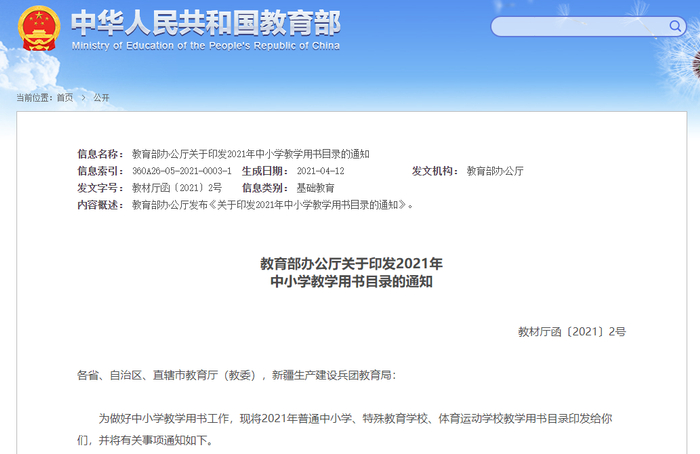Click the 信息索引 label
Image resolution: width=700 pixels, height=454 pixels.
pos(100,171)
